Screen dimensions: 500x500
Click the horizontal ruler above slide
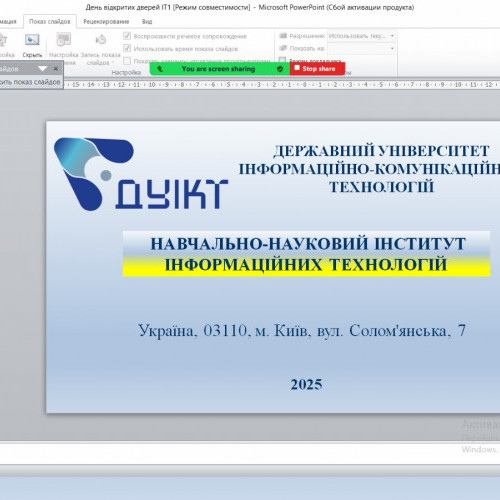(x=282, y=85)
